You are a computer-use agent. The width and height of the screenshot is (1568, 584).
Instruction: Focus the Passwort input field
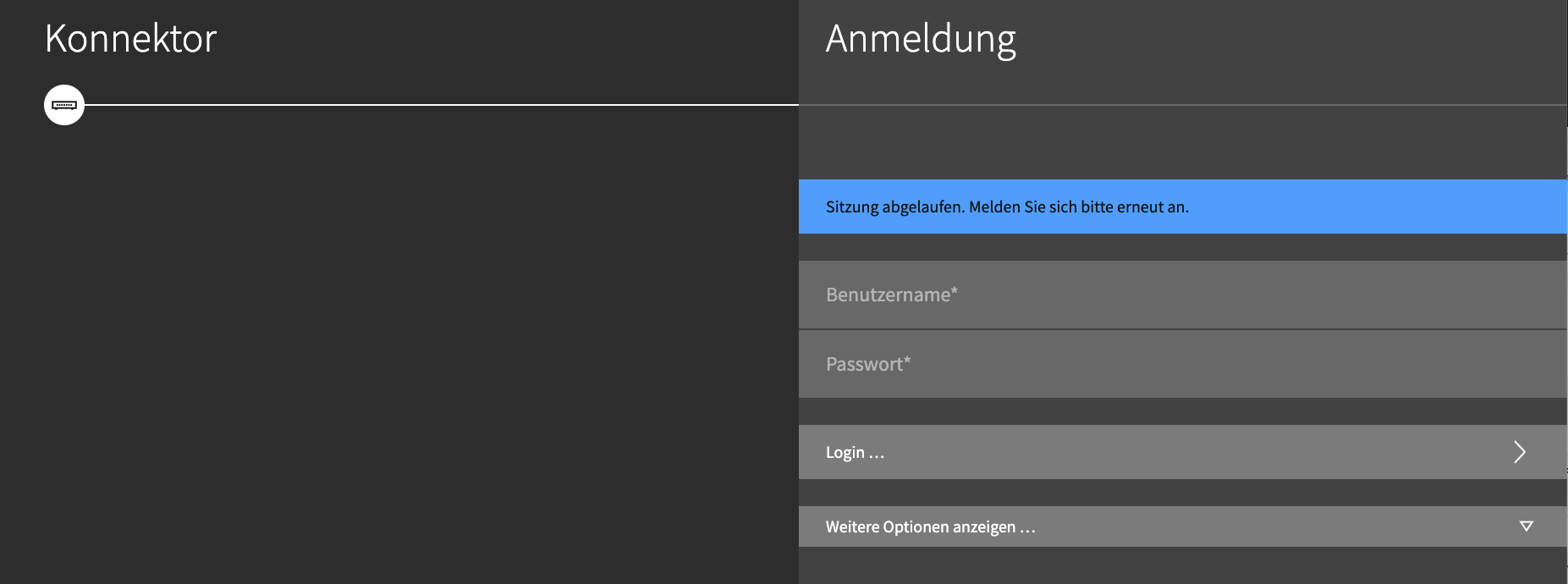[1183, 364]
